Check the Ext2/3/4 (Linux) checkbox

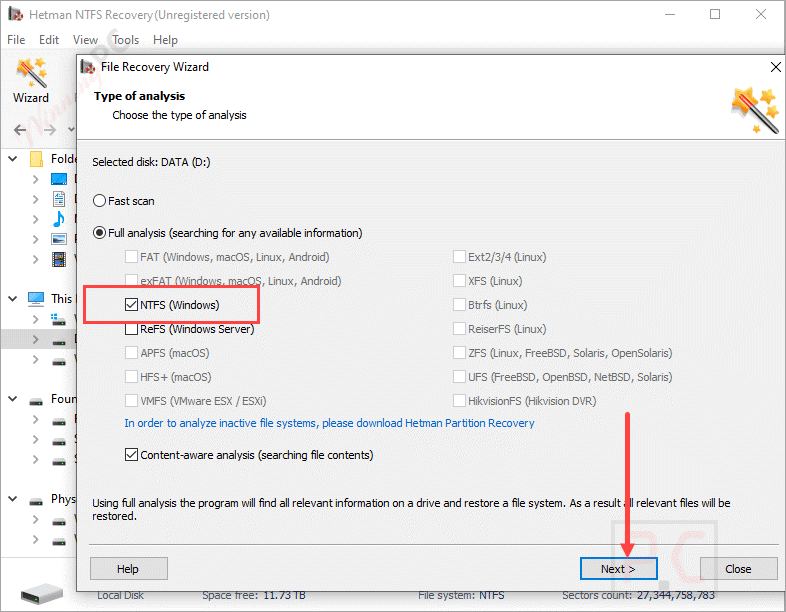point(459,257)
